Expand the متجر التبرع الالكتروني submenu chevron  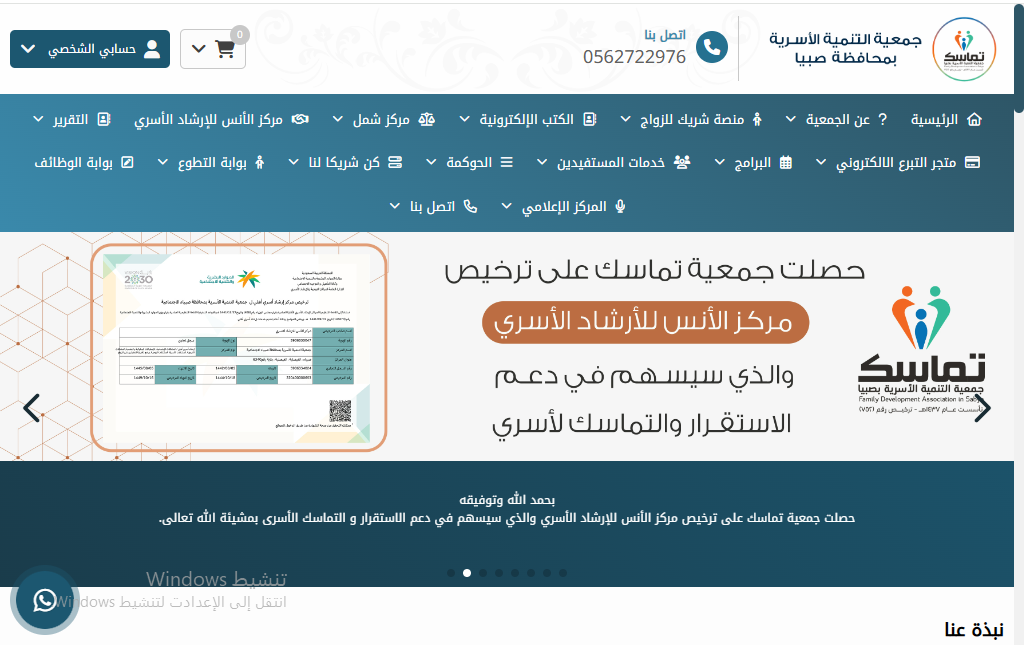click(821, 163)
